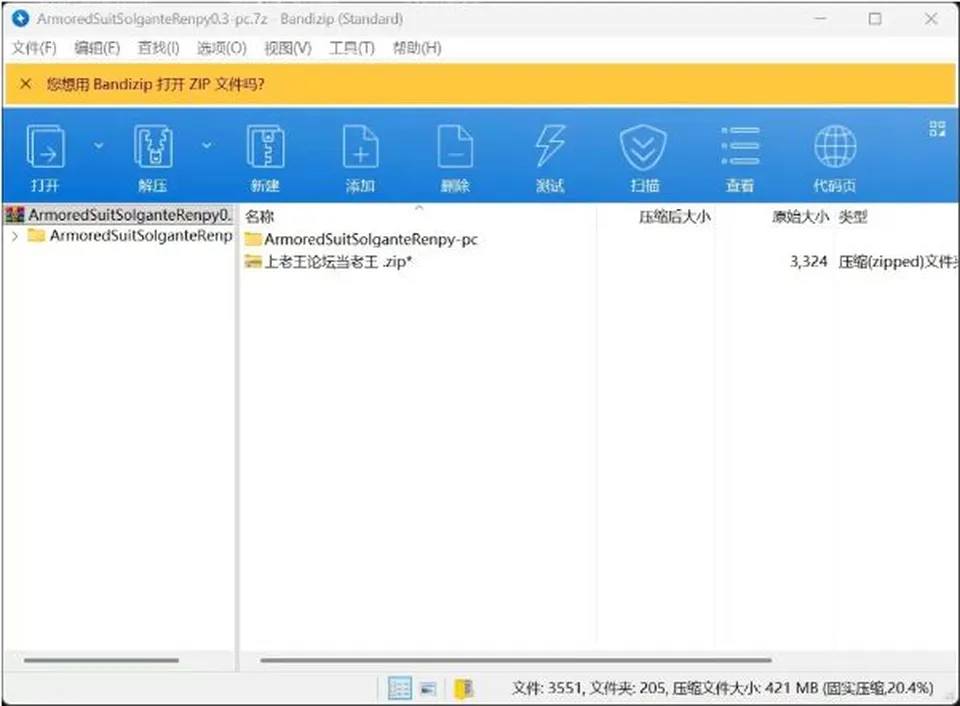Screen dimensions: 960x706
Task: Start the Scan (扫描) shield tool
Action: coord(643,146)
